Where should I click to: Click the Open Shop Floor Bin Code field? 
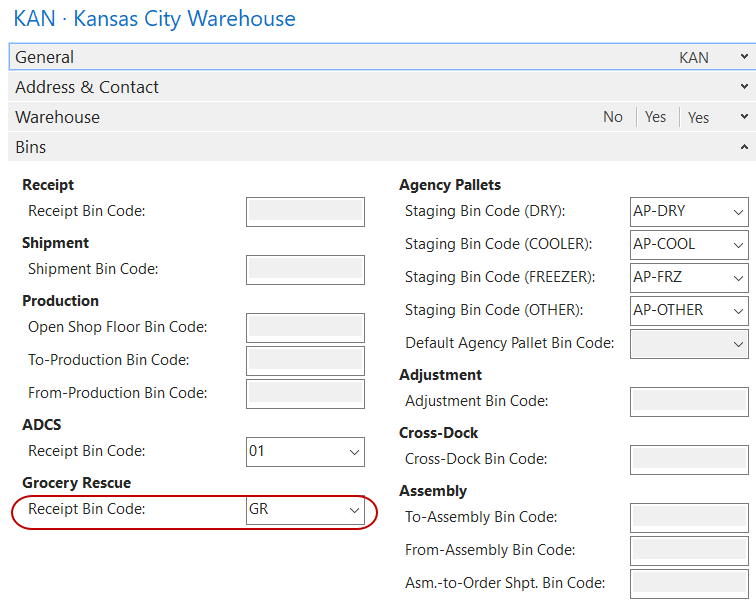pyautogui.click(x=305, y=327)
